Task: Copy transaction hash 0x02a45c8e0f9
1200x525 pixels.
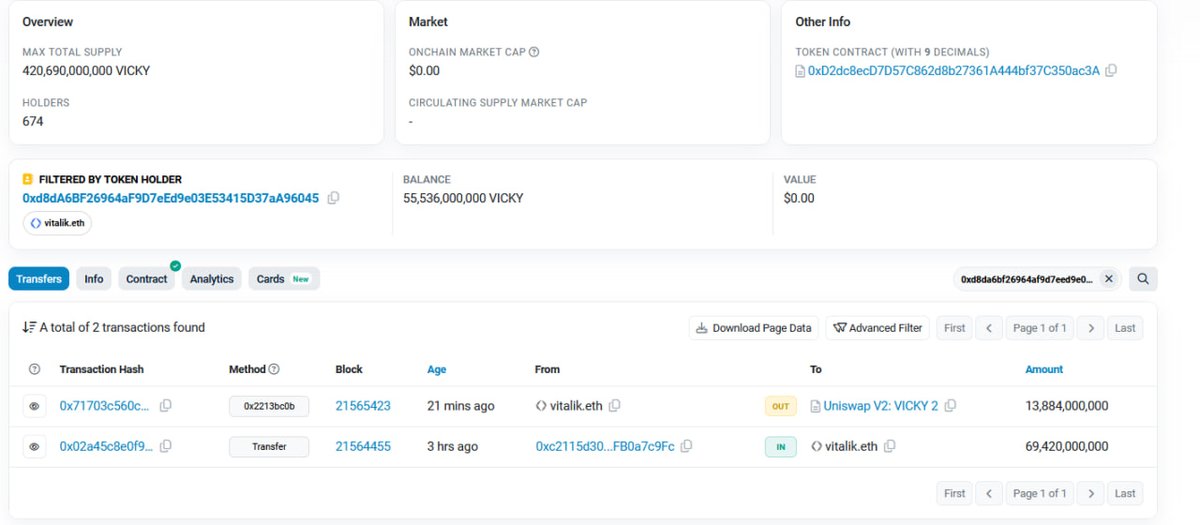Action: (x=166, y=446)
